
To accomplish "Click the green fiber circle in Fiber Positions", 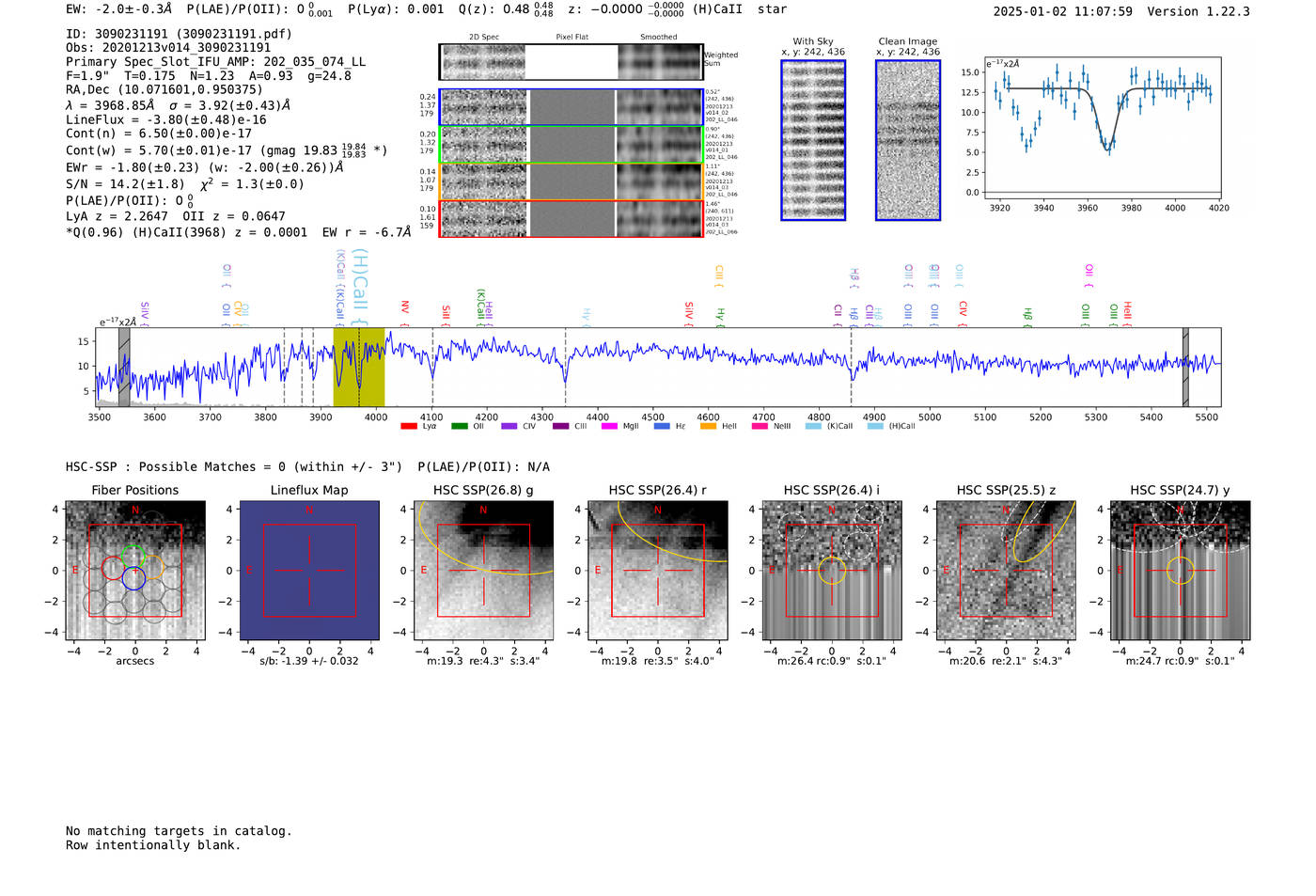I will click(133, 557).
